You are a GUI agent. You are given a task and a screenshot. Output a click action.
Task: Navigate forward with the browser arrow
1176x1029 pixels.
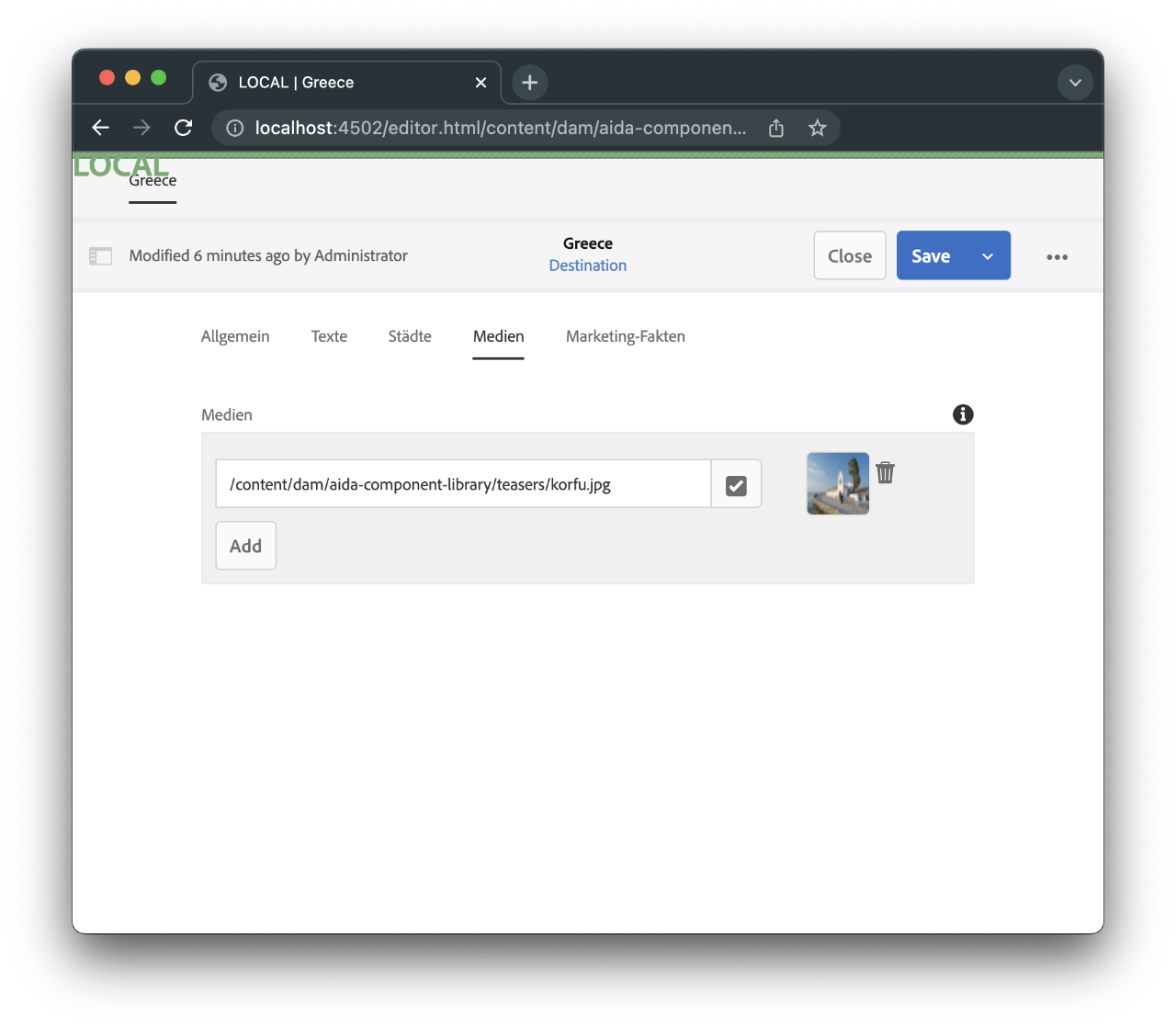click(141, 128)
